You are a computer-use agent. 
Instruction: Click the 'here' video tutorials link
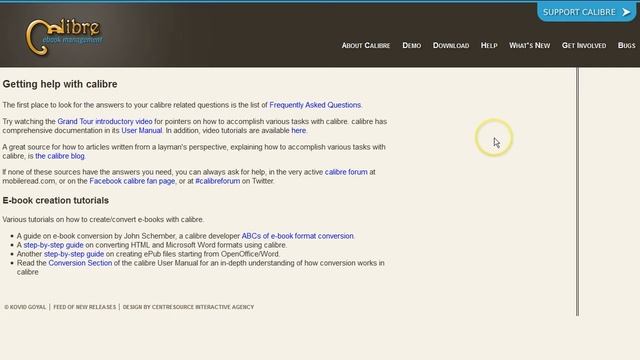point(298,130)
